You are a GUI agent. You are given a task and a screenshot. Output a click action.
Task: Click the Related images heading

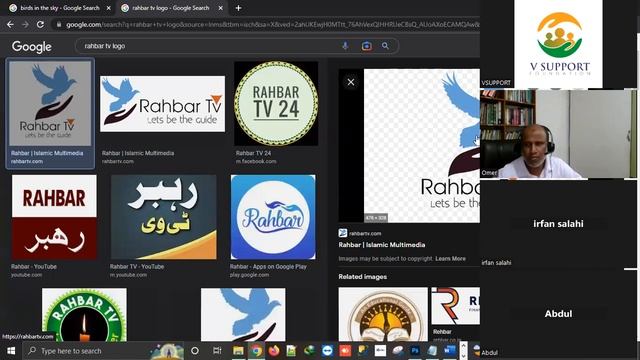(x=362, y=277)
